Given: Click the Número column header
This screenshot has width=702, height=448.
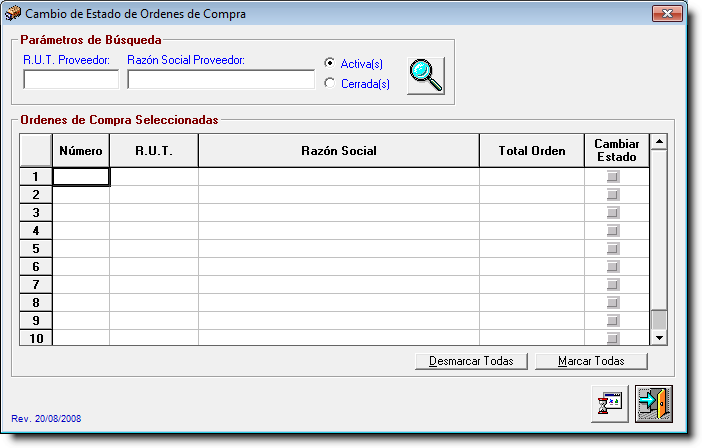Looking at the screenshot, I should pyautogui.click(x=81, y=151).
